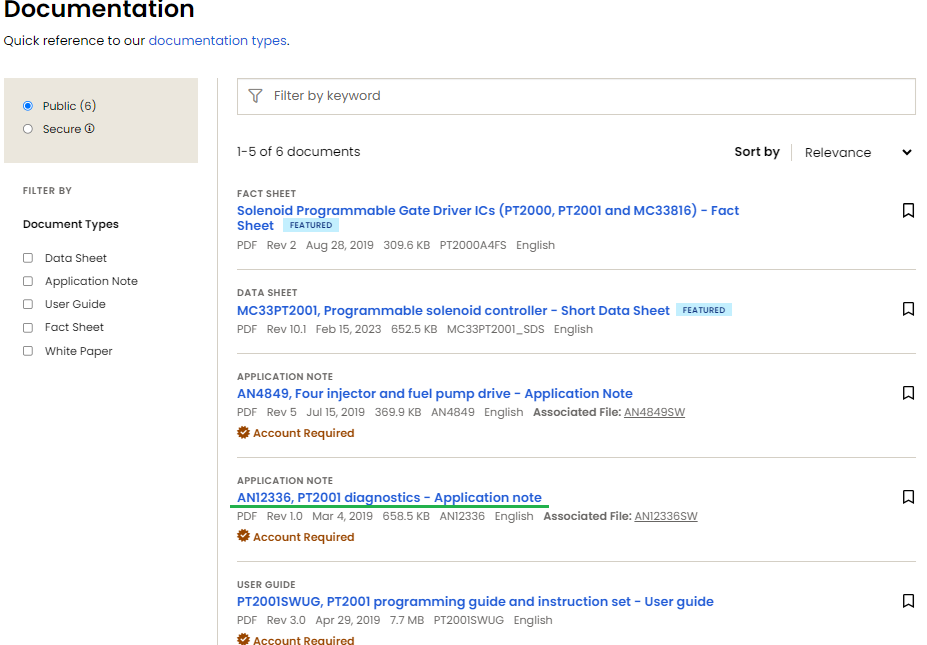Bookmark the AN4849 application note
Screen dimensions: 927x645
pos(908,394)
